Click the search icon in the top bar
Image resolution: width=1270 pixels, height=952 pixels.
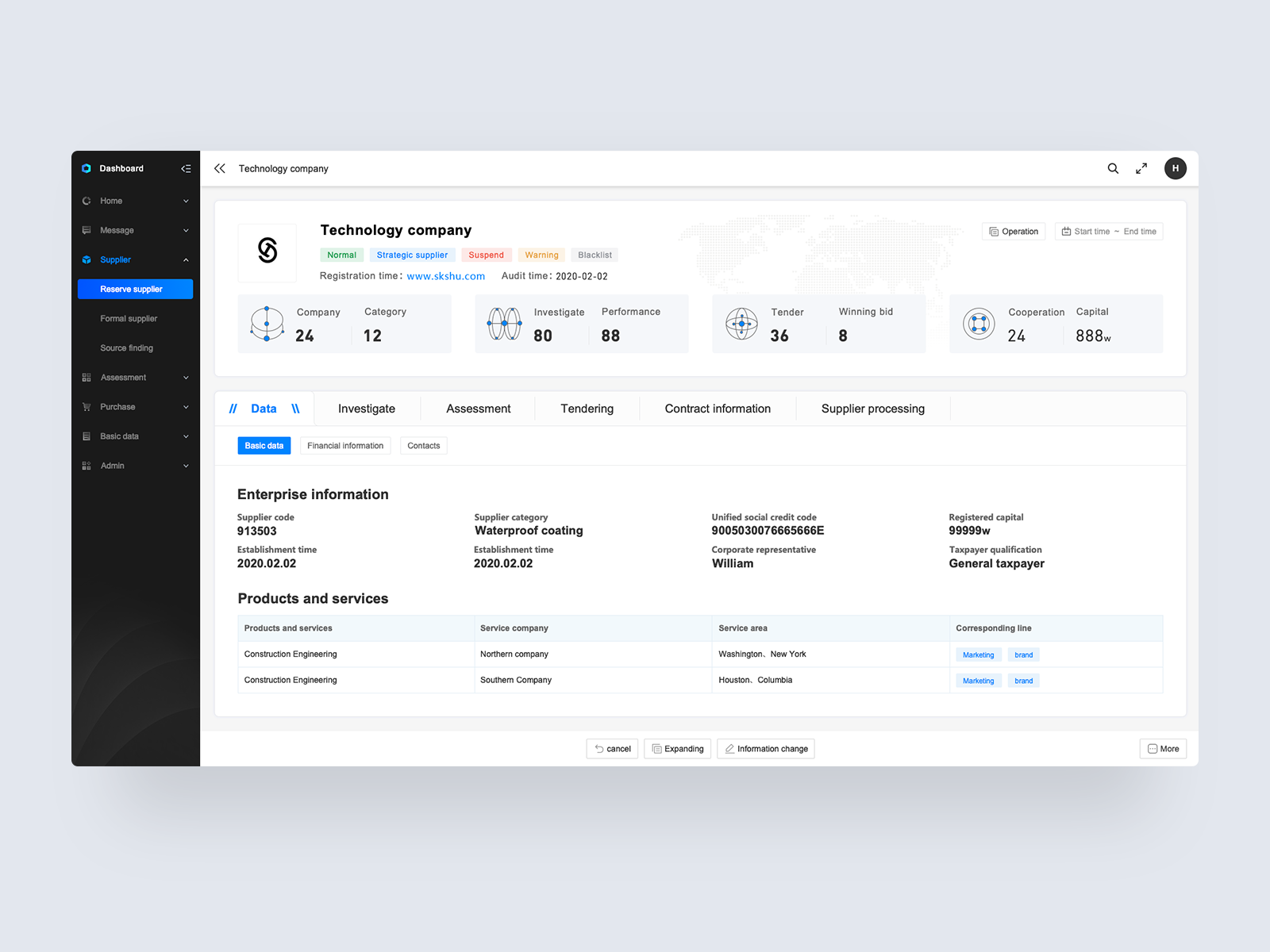[x=1113, y=168]
